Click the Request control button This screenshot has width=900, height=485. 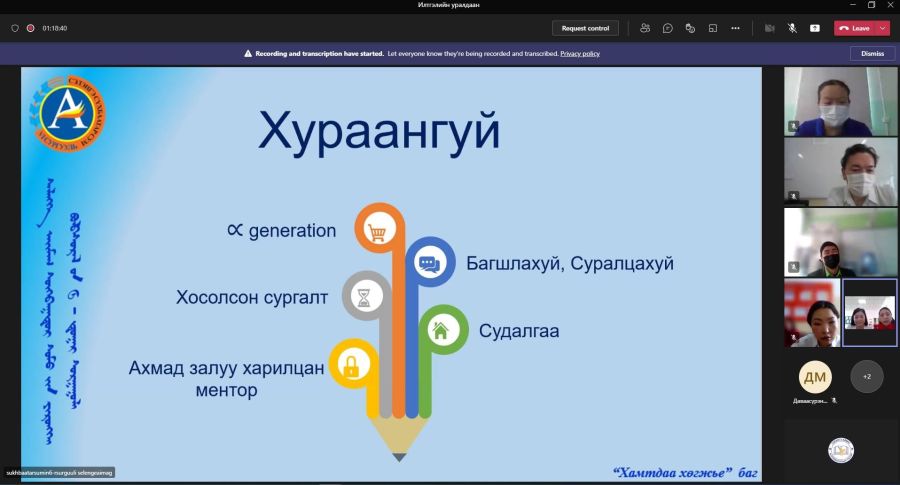585,28
